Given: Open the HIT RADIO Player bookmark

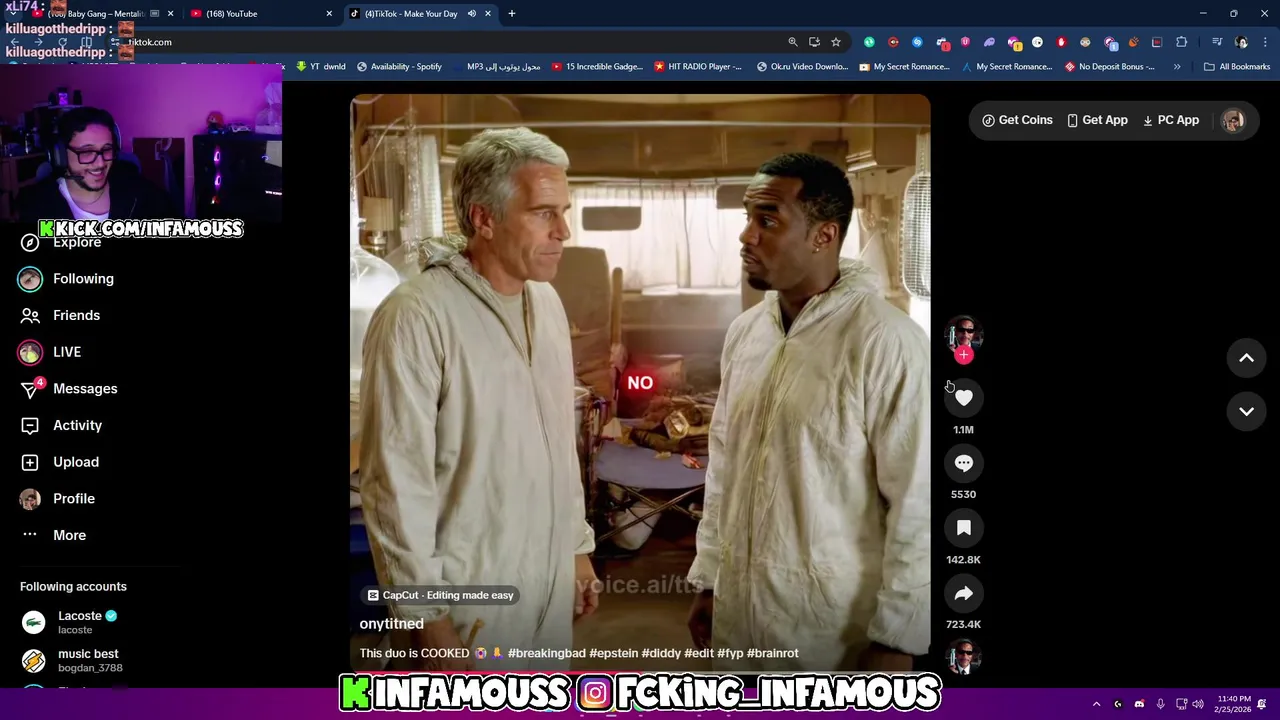Looking at the screenshot, I should pos(698,67).
